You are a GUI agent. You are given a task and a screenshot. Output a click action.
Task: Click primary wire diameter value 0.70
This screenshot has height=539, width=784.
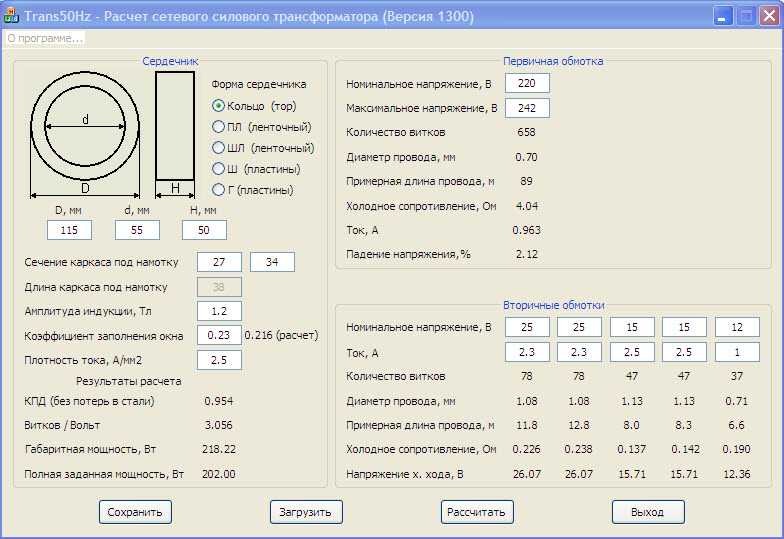coord(526,157)
